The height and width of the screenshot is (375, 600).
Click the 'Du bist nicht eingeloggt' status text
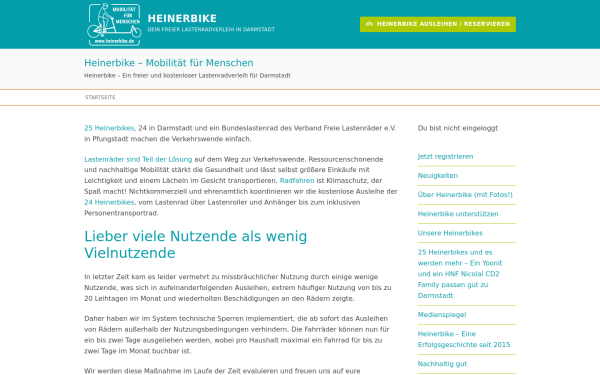(458, 128)
